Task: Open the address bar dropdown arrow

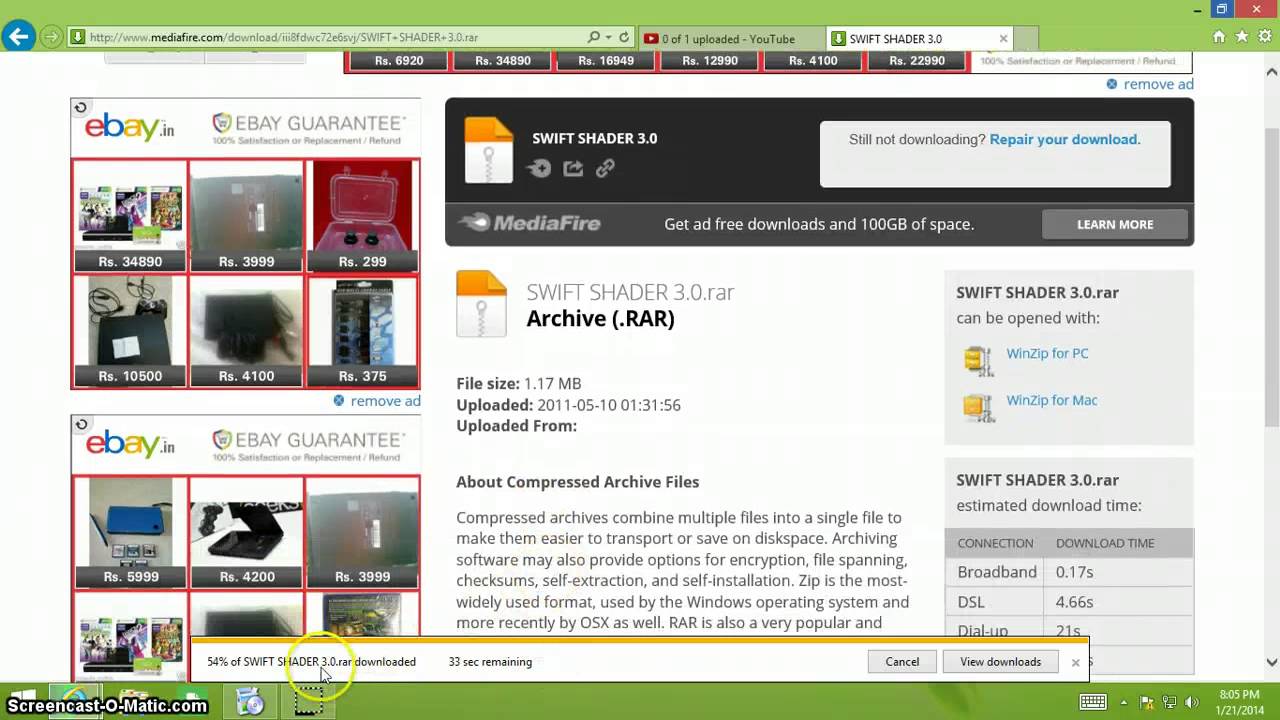Action: pyautogui.click(x=608, y=37)
